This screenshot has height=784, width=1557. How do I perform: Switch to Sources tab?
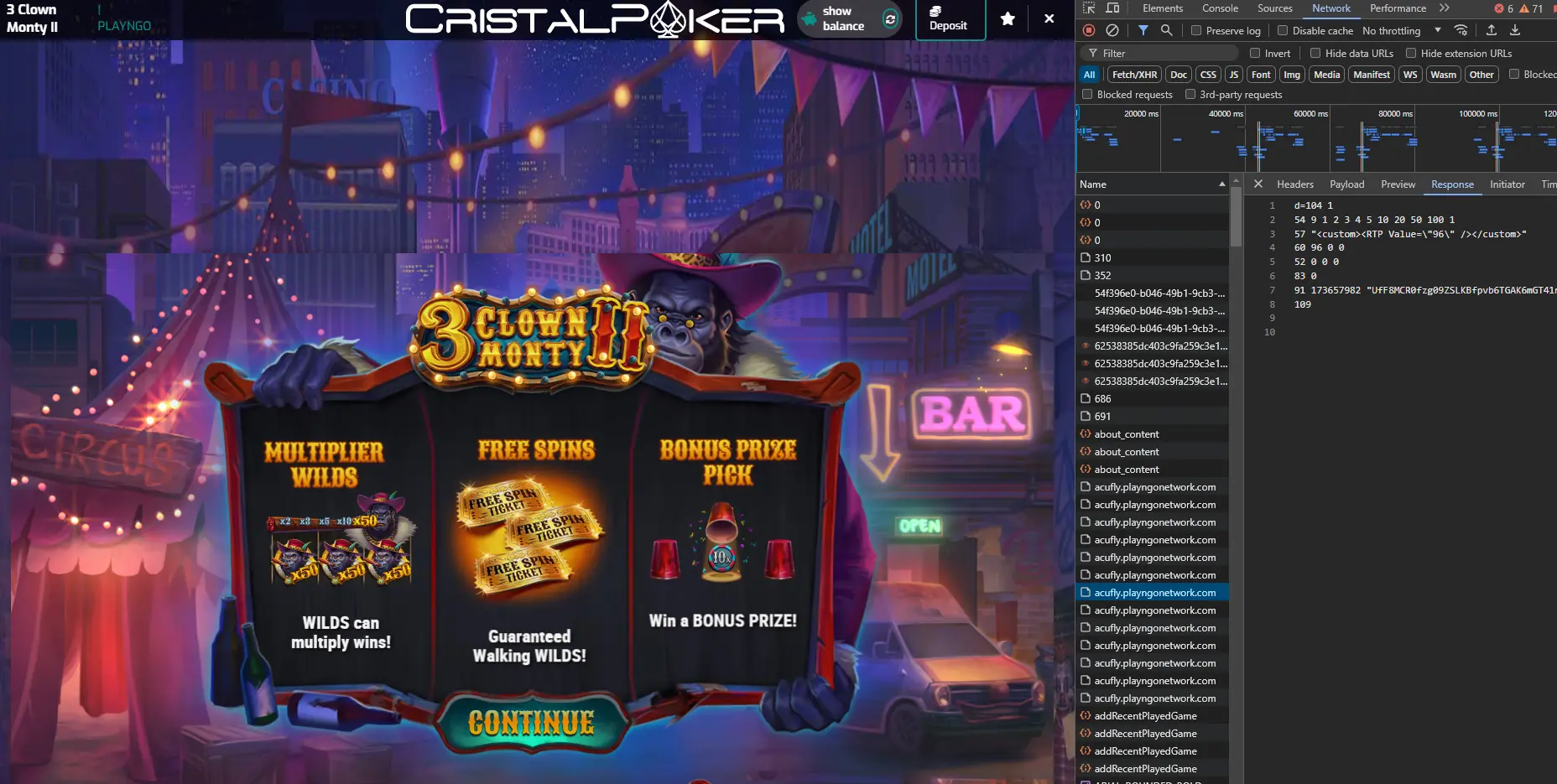click(1274, 8)
